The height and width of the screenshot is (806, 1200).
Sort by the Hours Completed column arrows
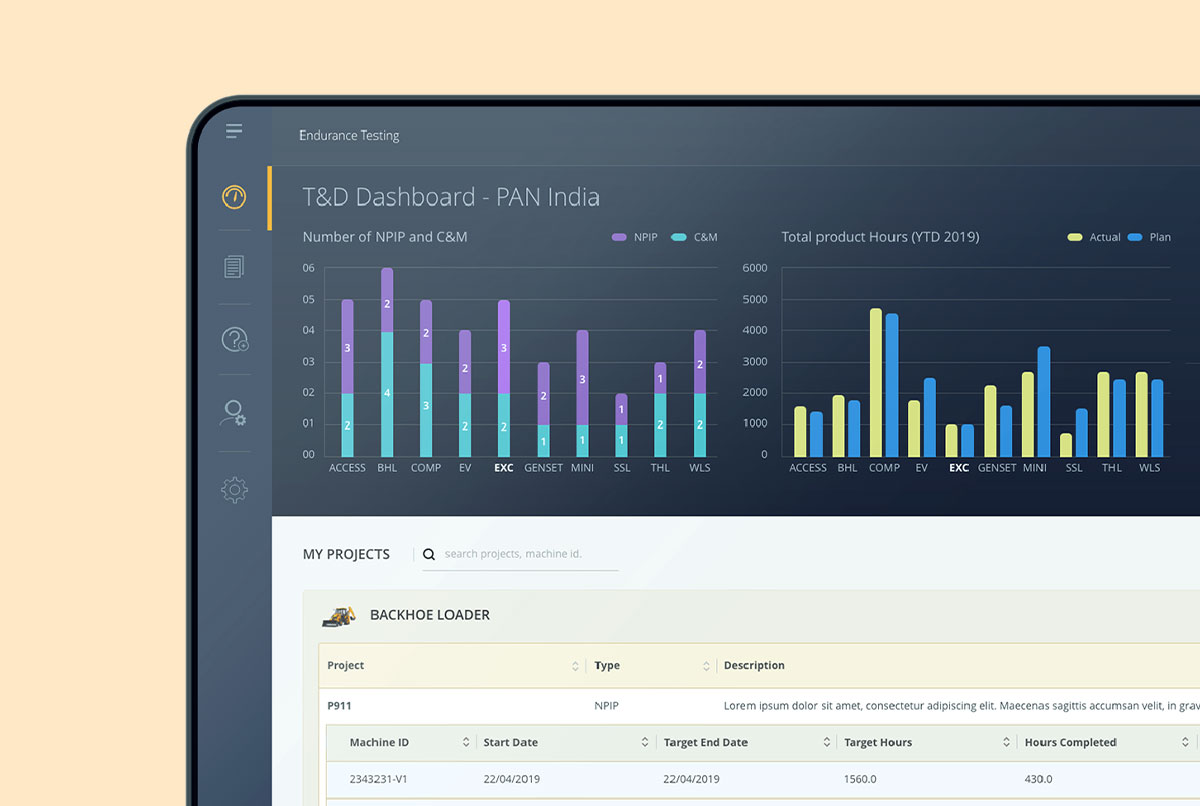tap(1186, 743)
